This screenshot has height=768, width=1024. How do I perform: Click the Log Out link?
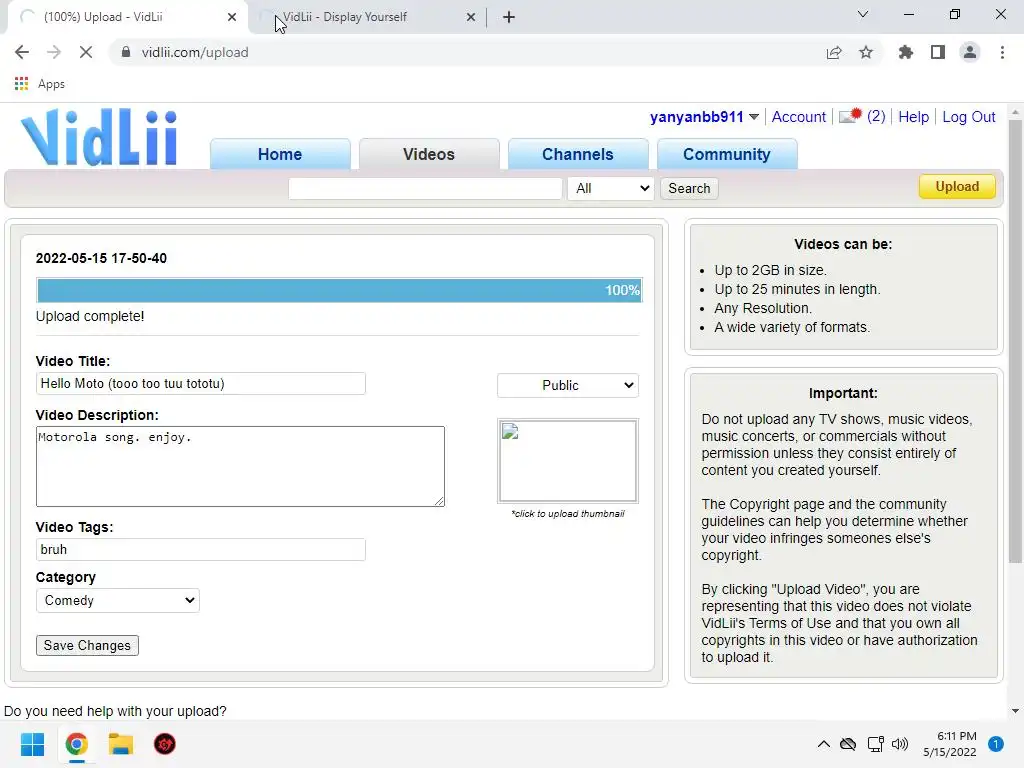(x=968, y=117)
